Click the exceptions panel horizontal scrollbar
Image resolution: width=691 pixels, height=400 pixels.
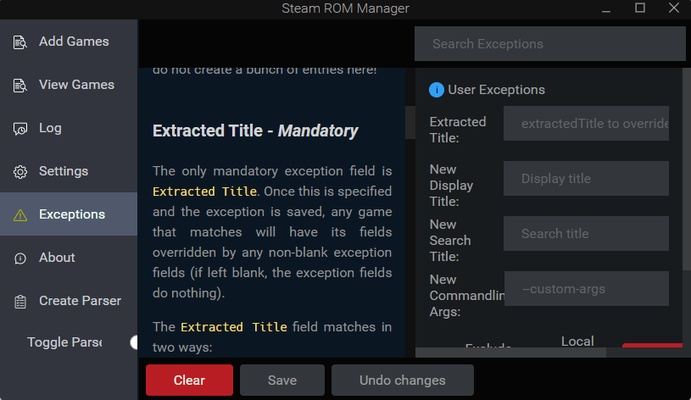511,352
